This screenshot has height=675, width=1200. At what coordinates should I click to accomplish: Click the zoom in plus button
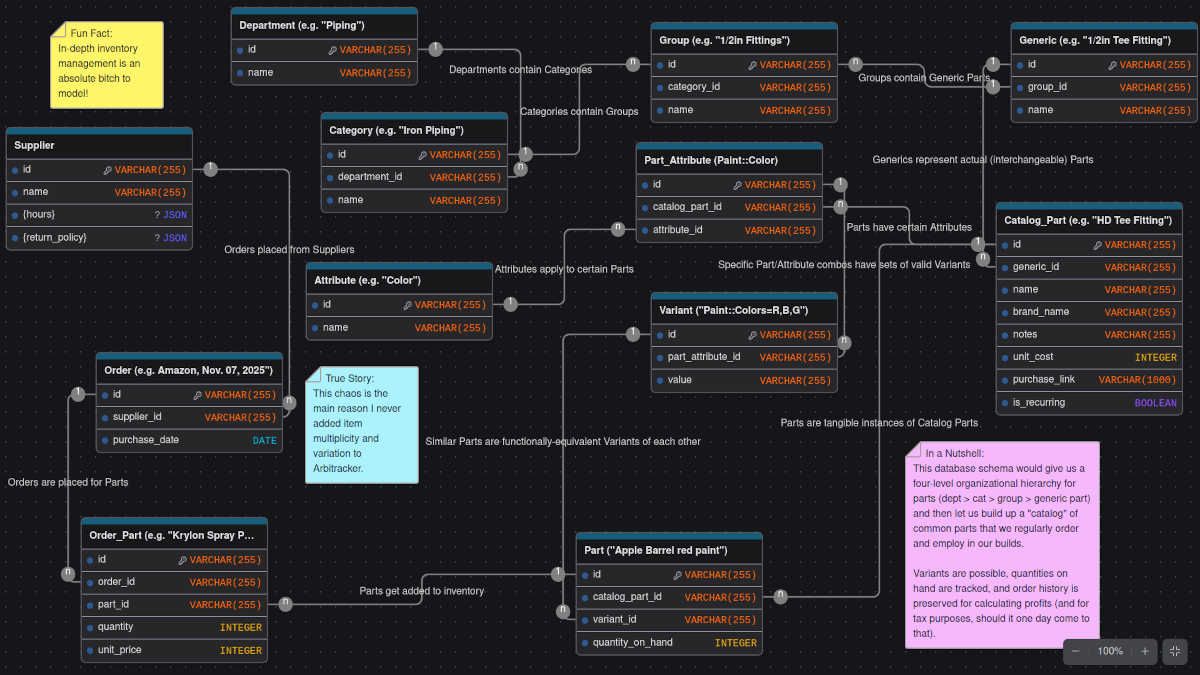[x=1145, y=651]
